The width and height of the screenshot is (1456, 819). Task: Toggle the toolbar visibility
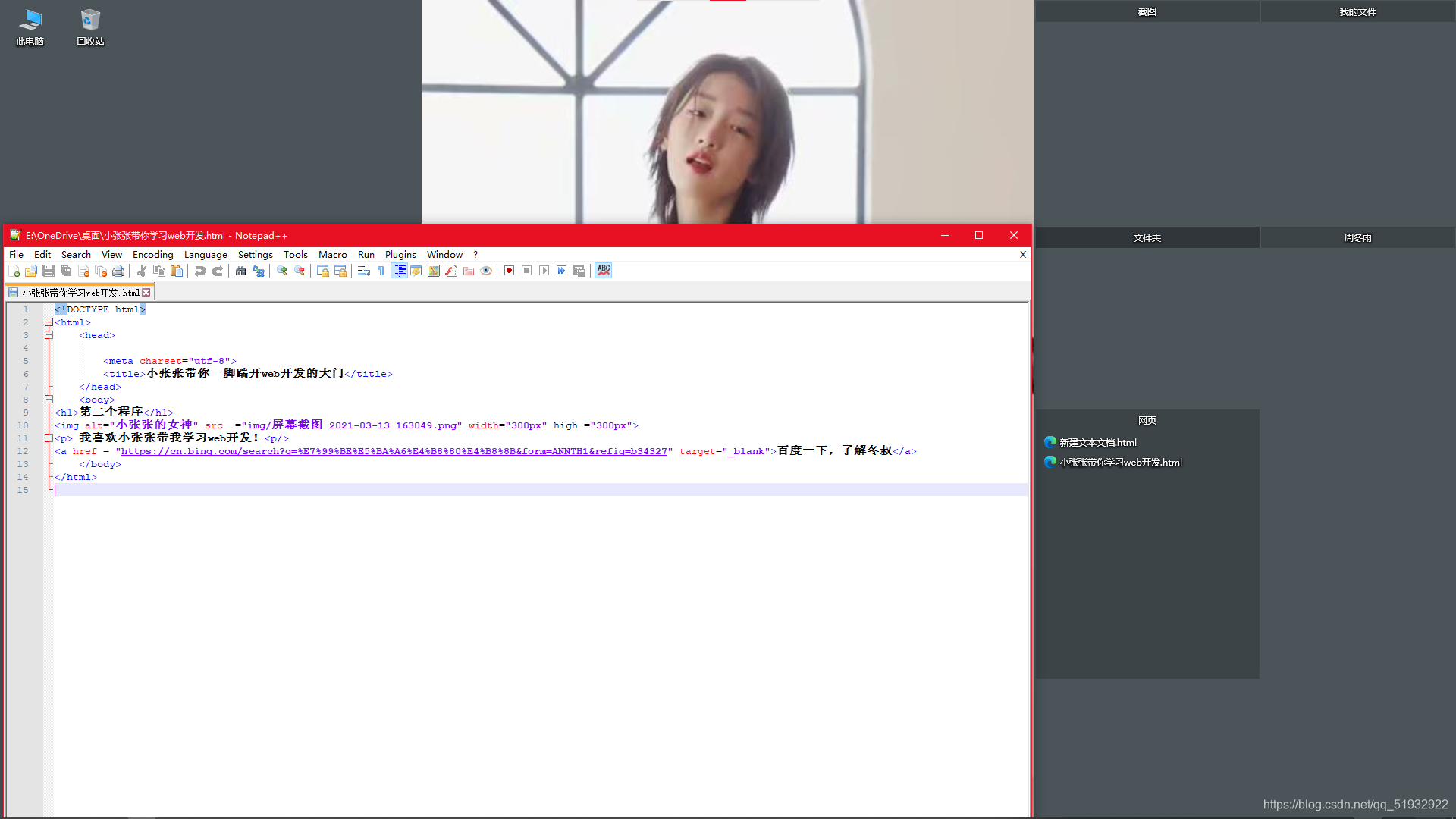(111, 253)
